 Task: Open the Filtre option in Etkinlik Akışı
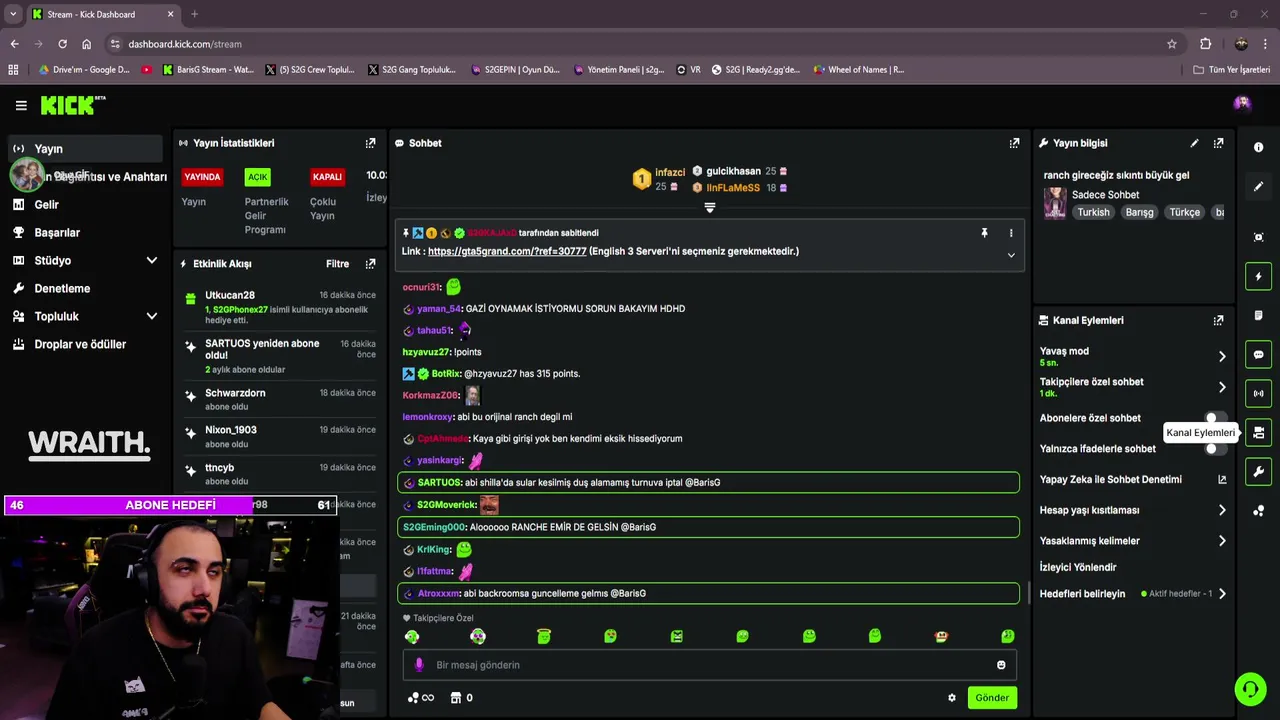coord(337,264)
